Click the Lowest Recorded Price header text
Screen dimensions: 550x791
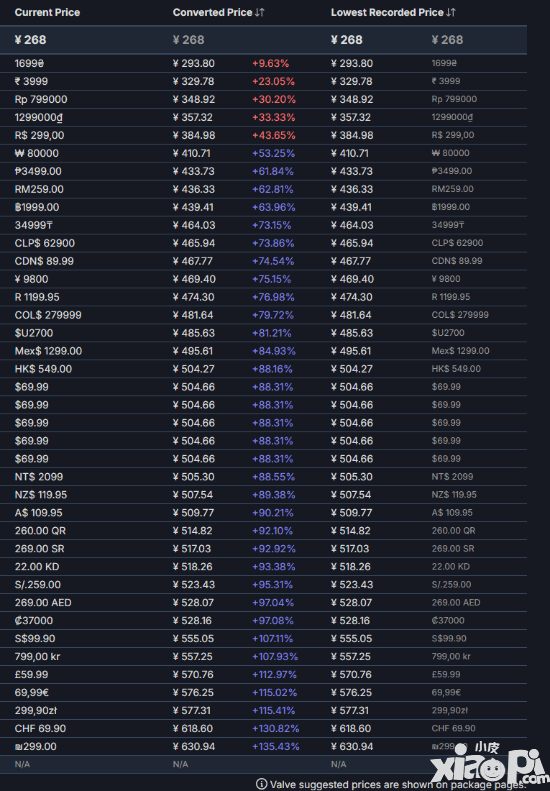pos(387,13)
